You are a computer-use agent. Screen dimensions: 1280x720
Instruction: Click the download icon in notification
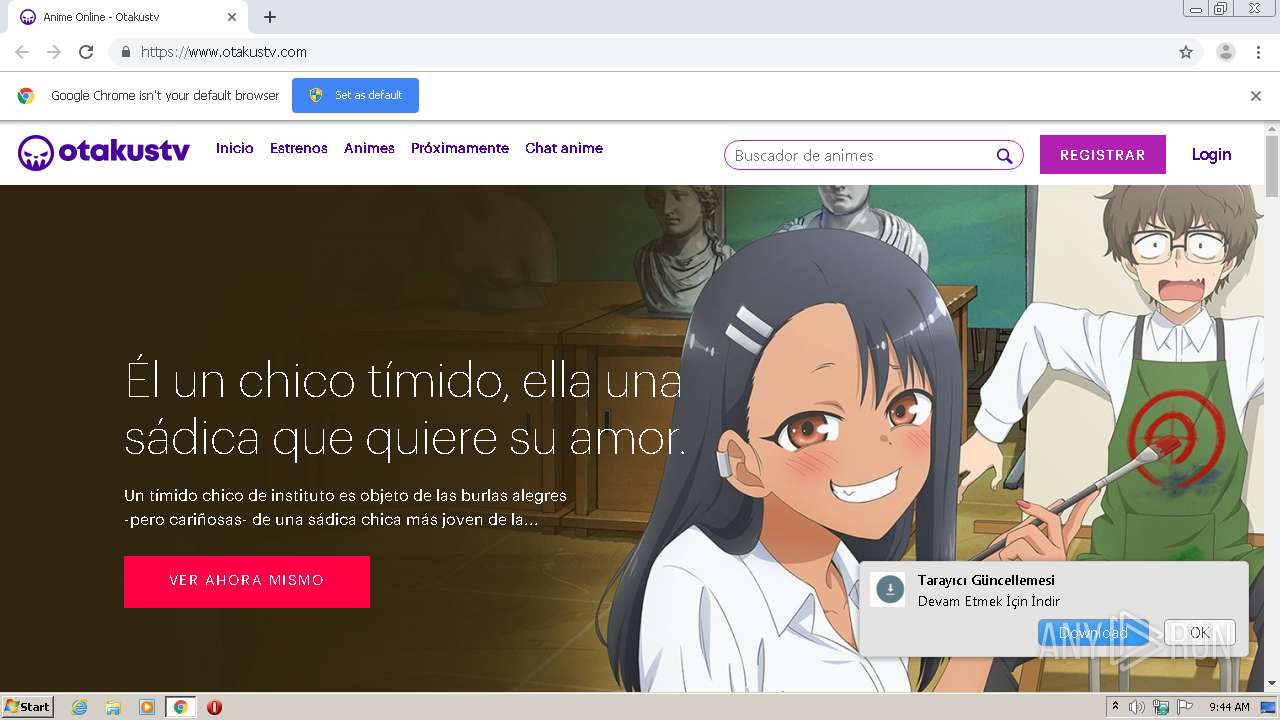[x=889, y=590]
